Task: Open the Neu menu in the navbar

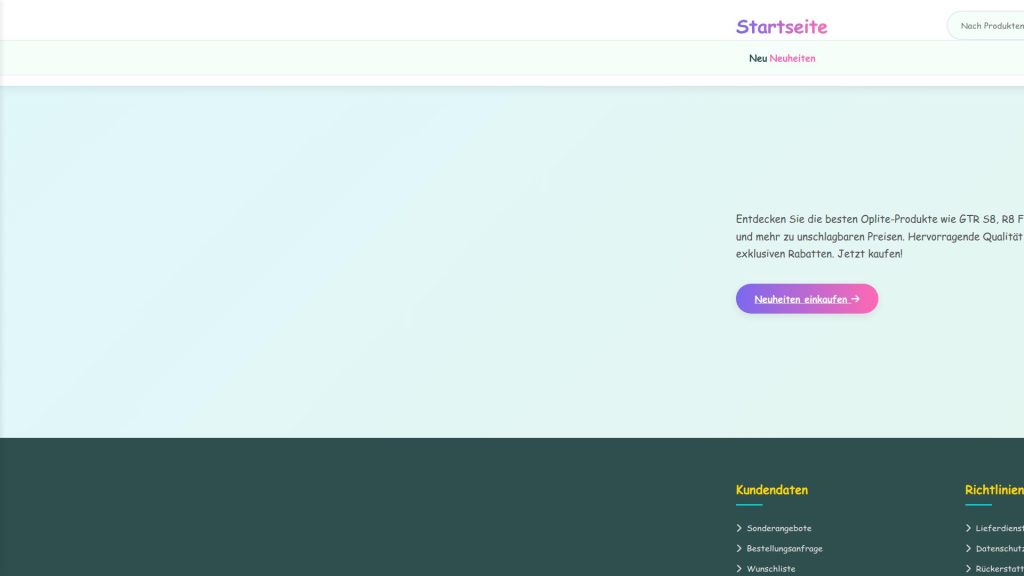Action: point(754,58)
